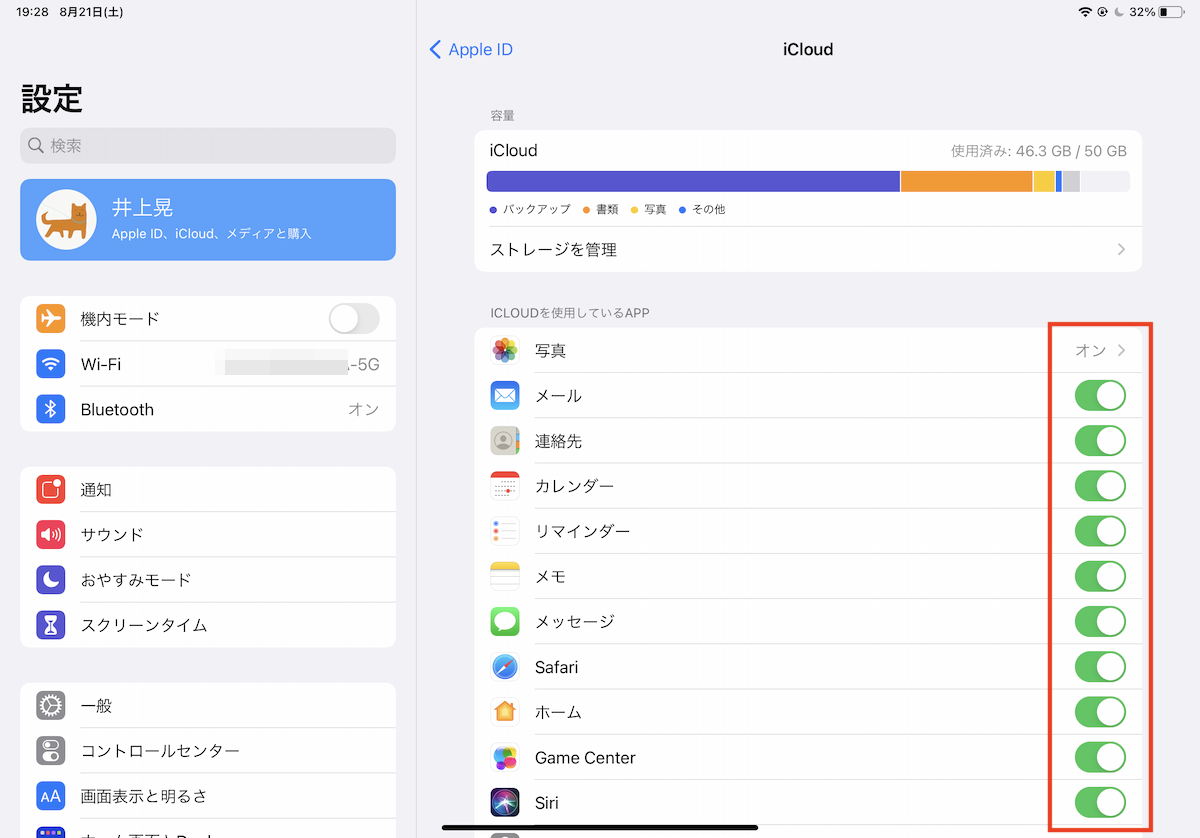Tap the 書類 legend label
Image resolution: width=1200 pixels, height=838 pixels.
click(x=607, y=210)
